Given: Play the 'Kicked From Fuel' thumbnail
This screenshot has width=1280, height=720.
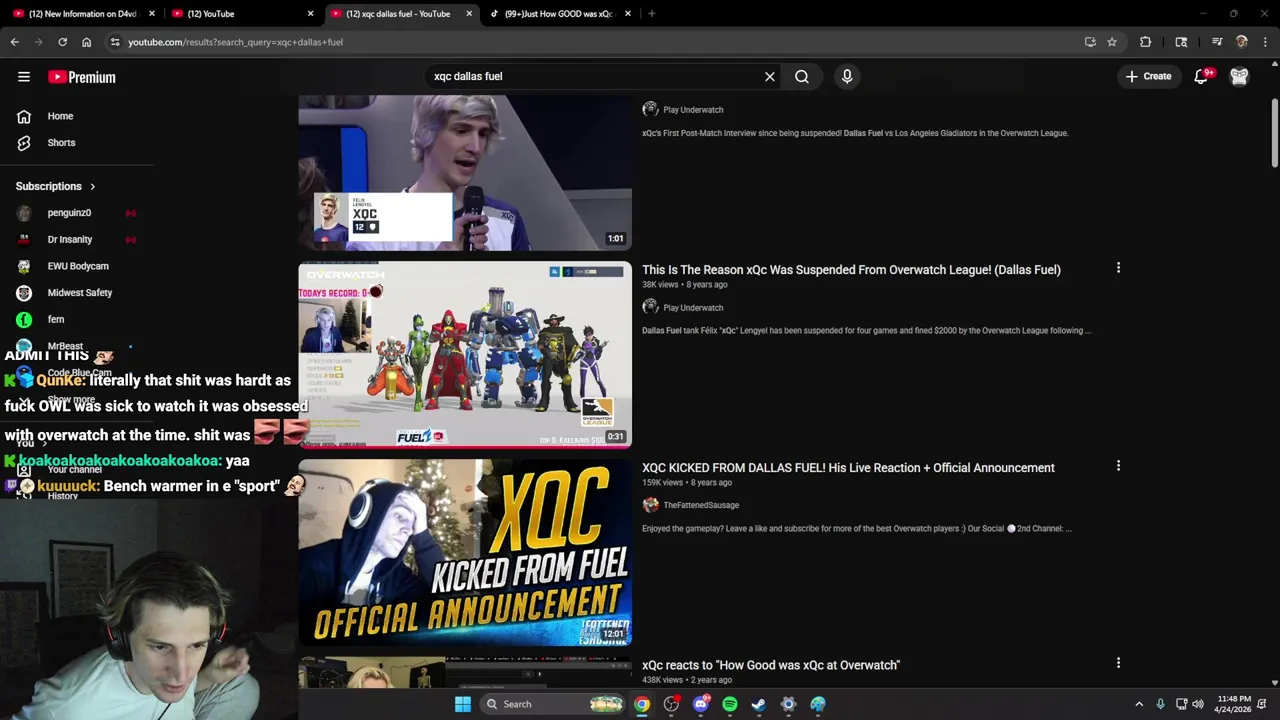Looking at the screenshot, I should point(465,552).
